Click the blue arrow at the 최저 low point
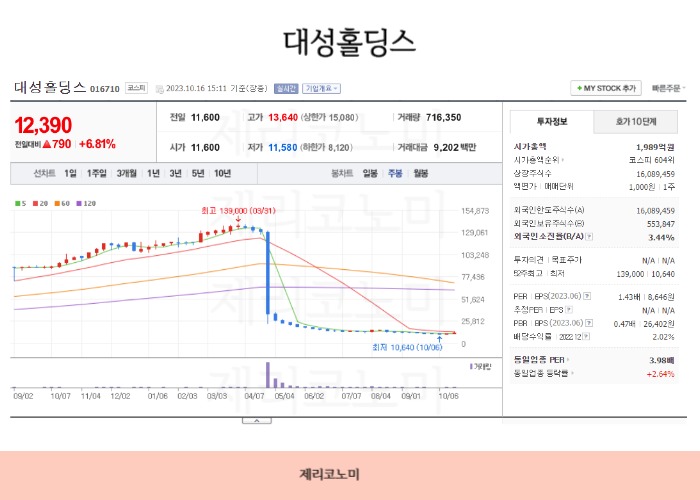 point(439,339)
